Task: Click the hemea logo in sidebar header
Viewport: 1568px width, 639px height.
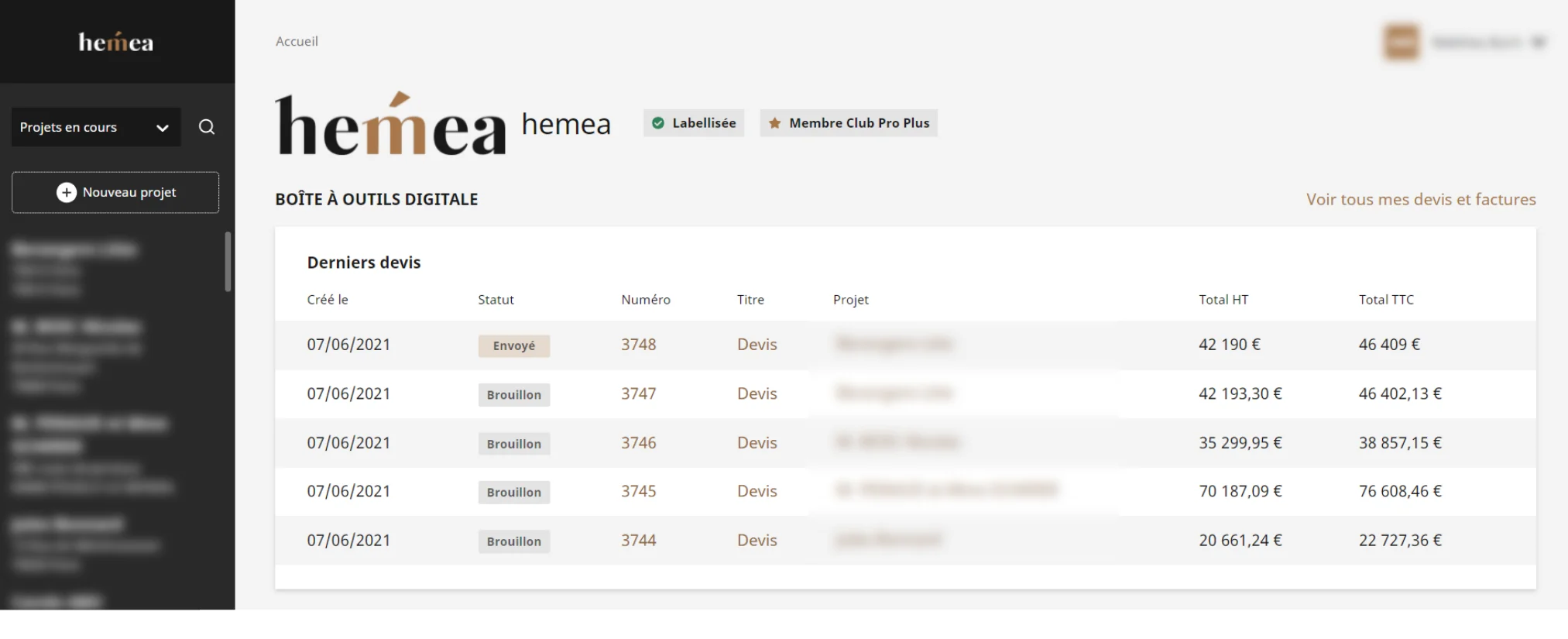Action: 116,42
